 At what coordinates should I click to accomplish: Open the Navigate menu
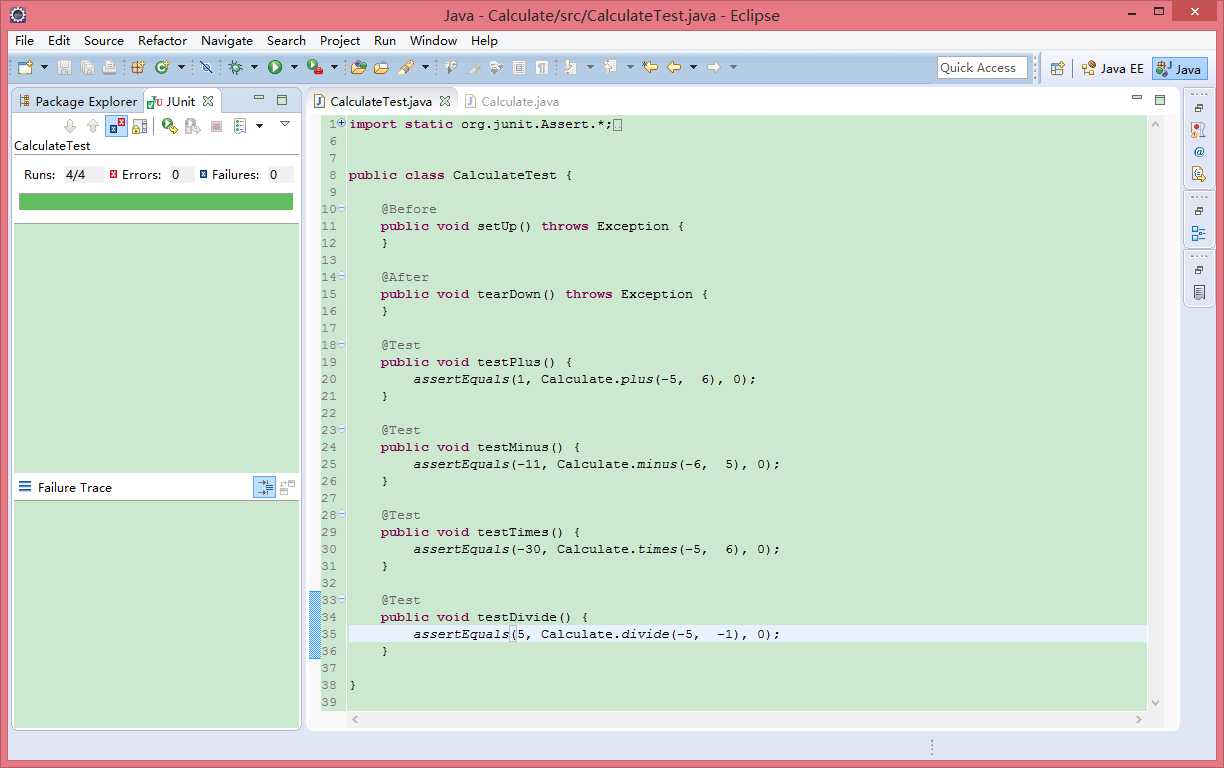click(227, 41)
